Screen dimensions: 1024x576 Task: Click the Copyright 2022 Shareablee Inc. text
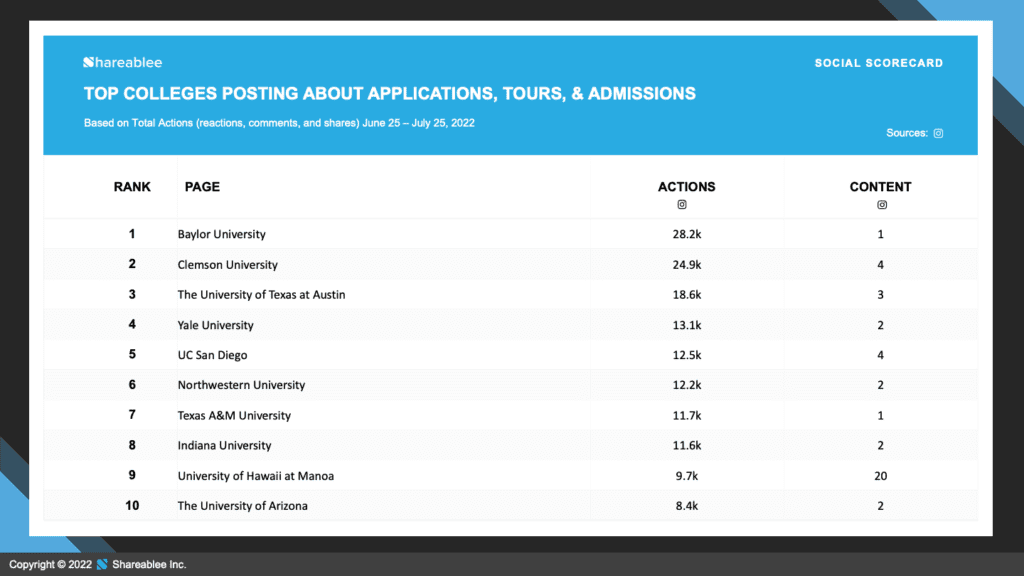coord(98,565)
